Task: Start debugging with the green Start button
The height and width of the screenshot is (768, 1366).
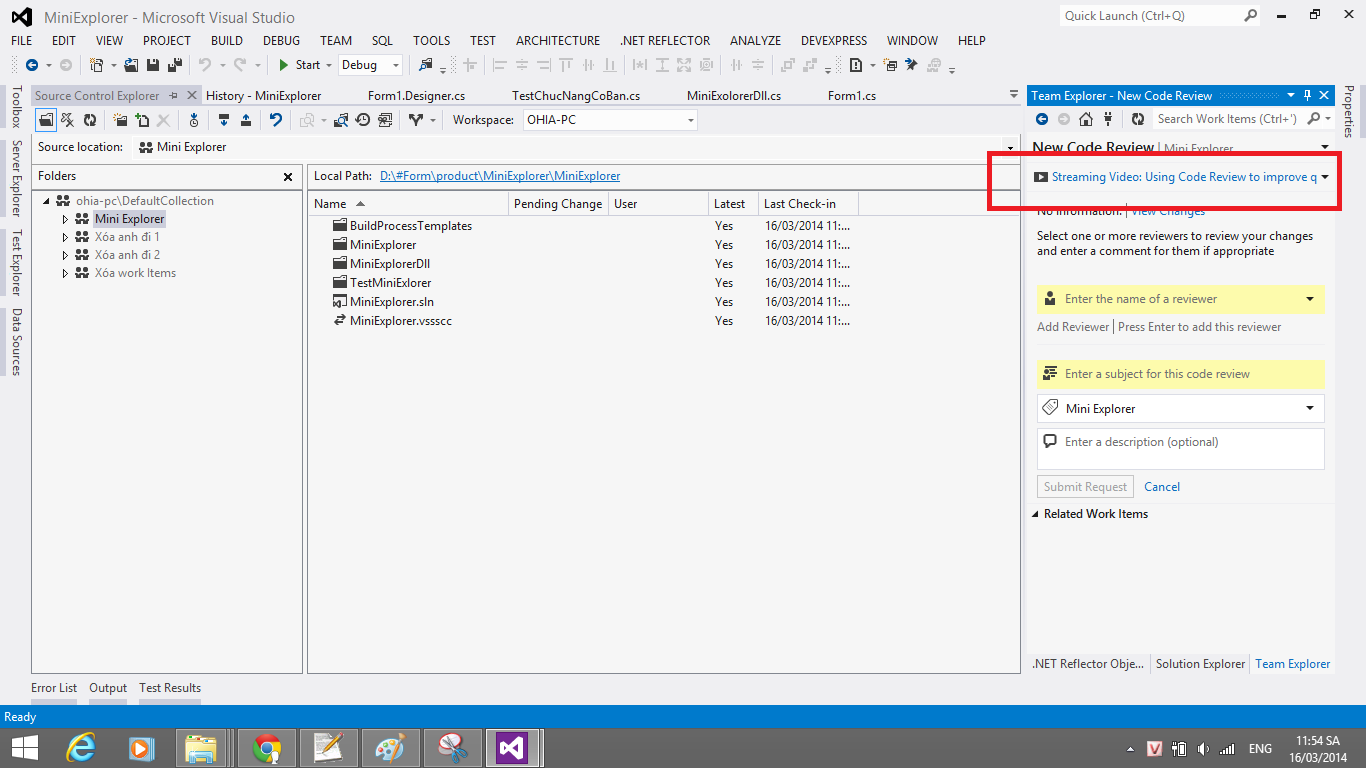Action: [x=299, y=65]
